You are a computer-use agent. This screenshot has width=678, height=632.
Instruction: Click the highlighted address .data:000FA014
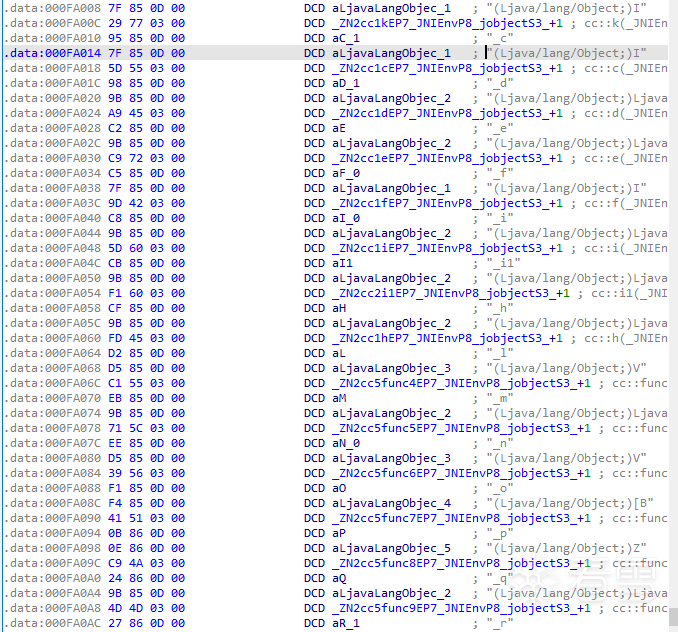point(52,53)
